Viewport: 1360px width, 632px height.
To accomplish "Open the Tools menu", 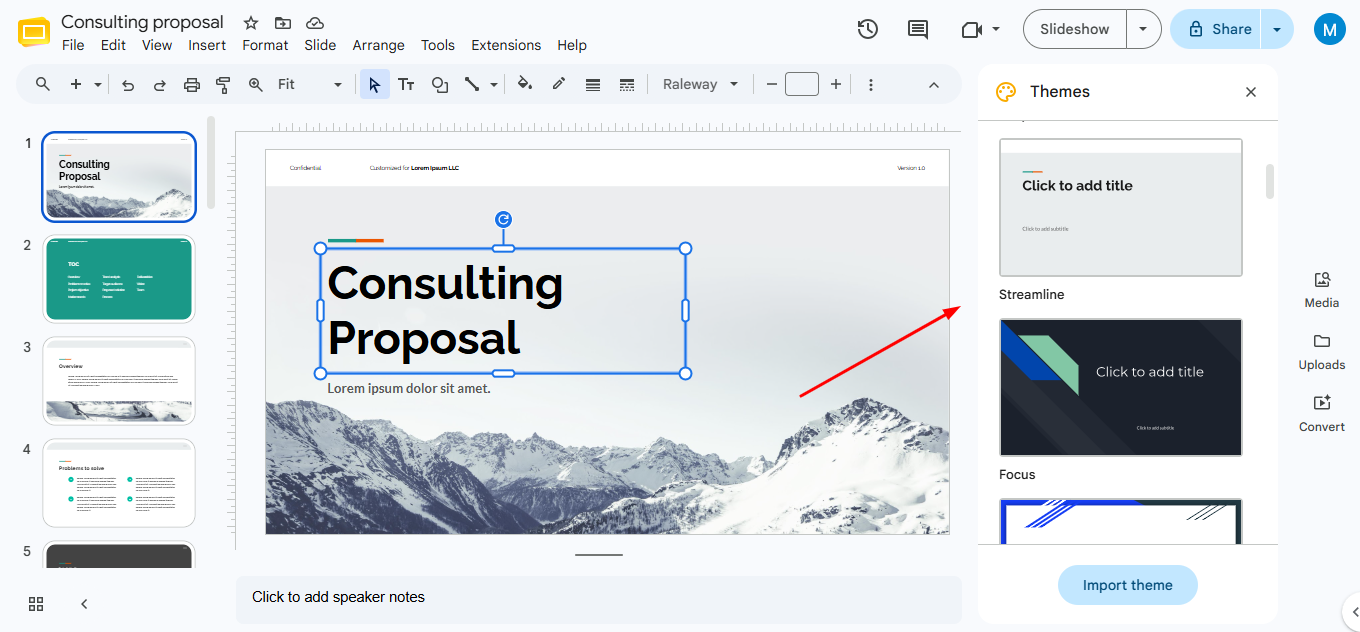I will click(x=438, y=45).
